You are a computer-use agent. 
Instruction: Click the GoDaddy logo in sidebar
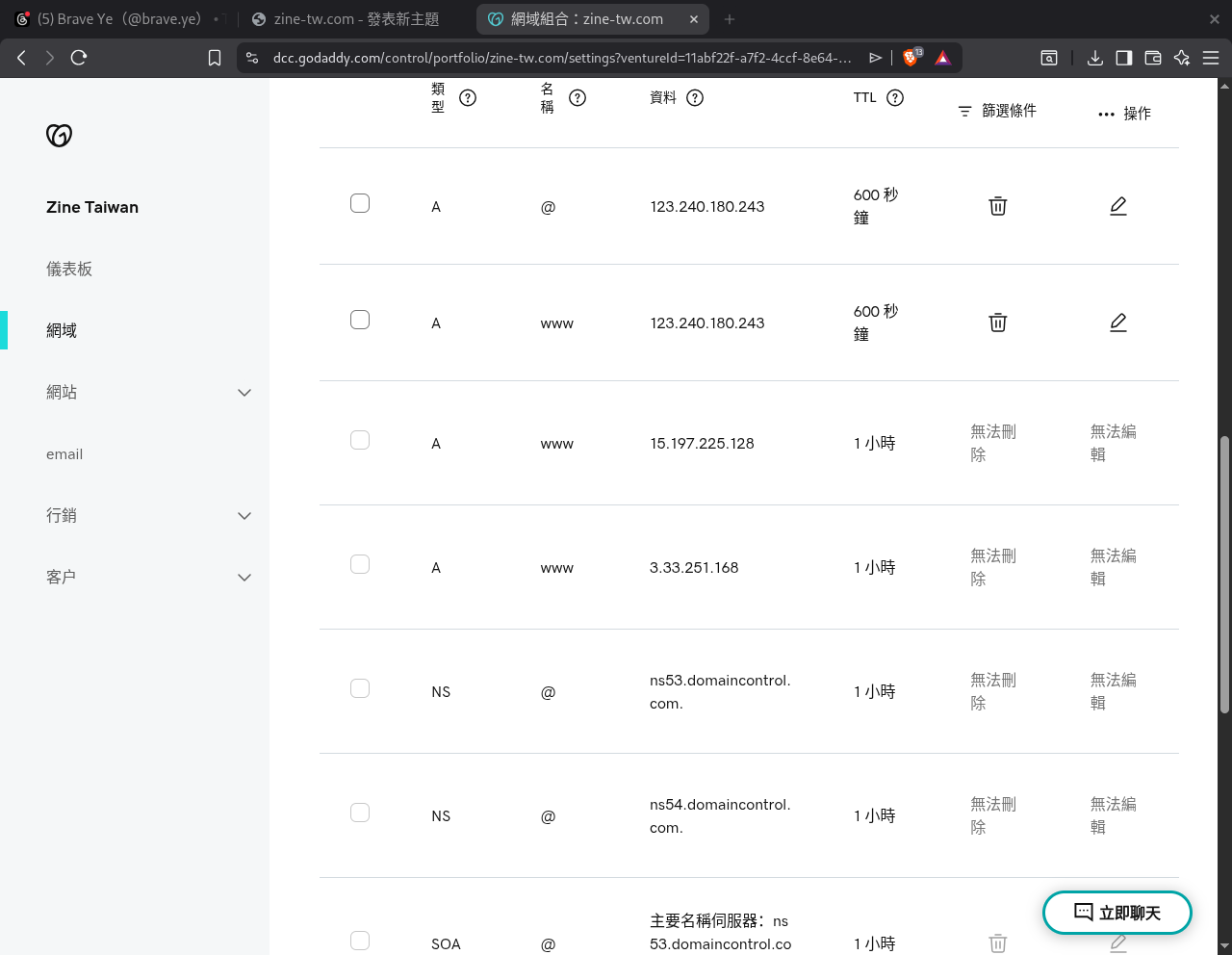(60, 136)
